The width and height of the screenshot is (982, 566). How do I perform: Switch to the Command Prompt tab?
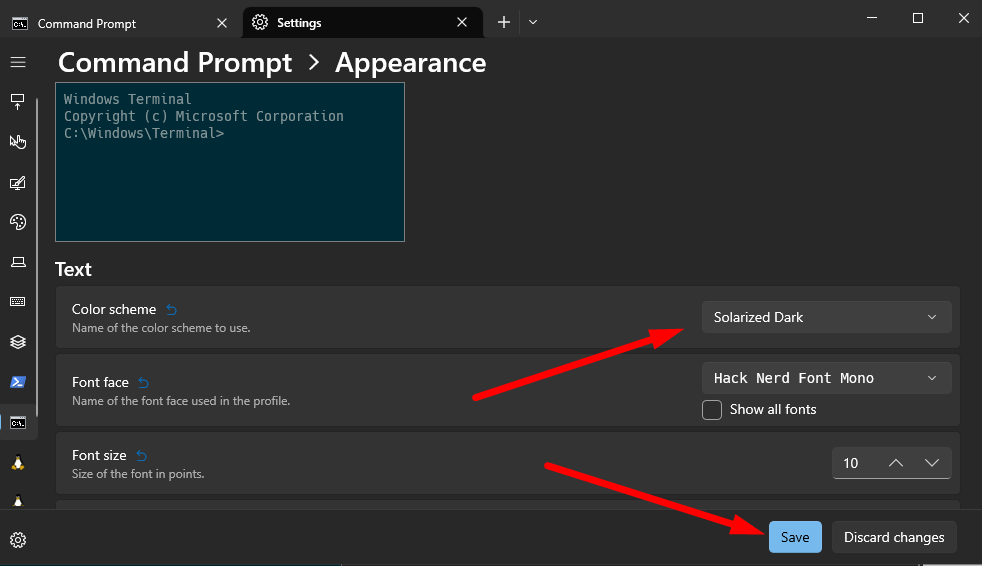(x=120, y=23)
